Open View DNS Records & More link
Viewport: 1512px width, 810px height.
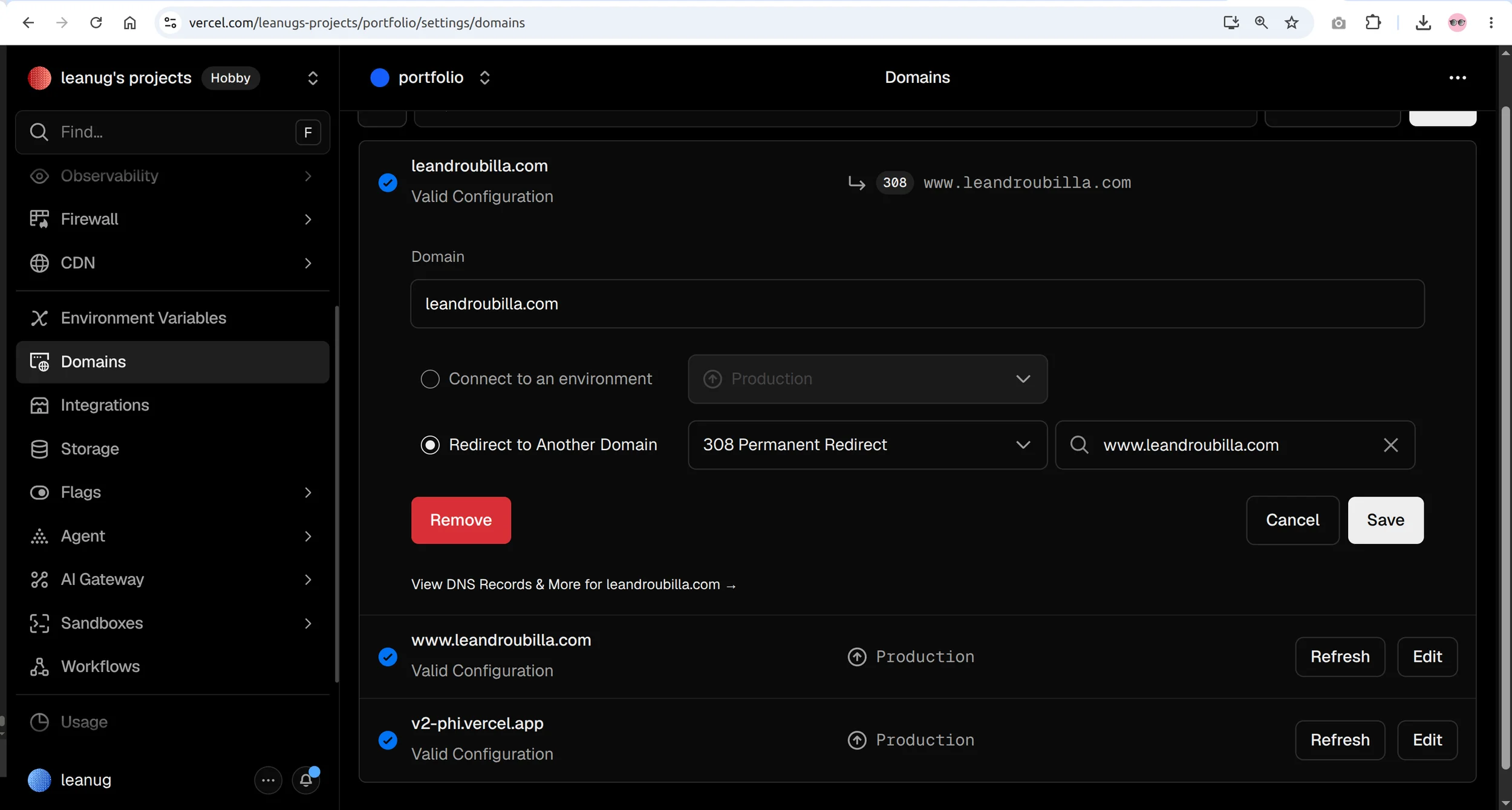[573, 585]
